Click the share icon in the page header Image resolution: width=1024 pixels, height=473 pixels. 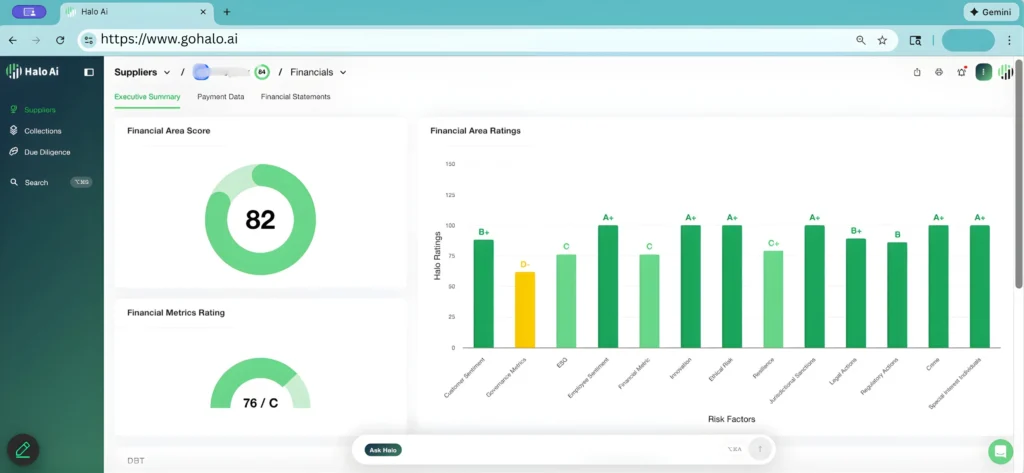tap(917, 72)
